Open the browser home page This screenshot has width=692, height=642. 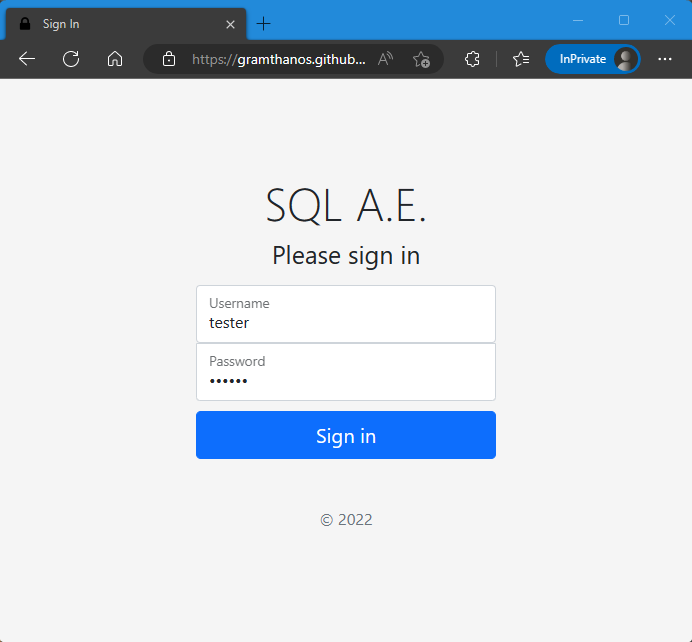(115, 59)
